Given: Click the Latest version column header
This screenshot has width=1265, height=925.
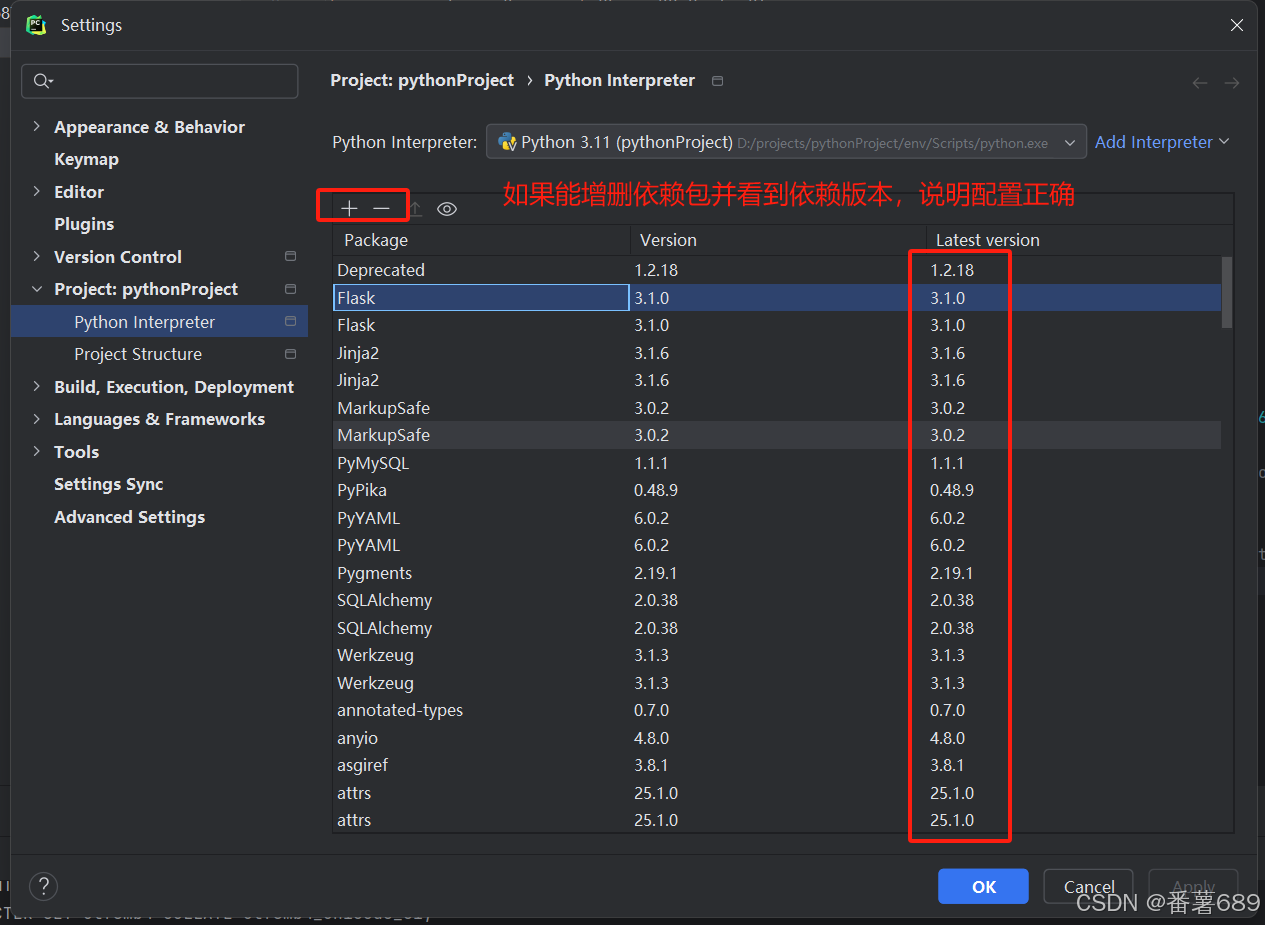Looking at the screenshot, I should point(1078,240).
